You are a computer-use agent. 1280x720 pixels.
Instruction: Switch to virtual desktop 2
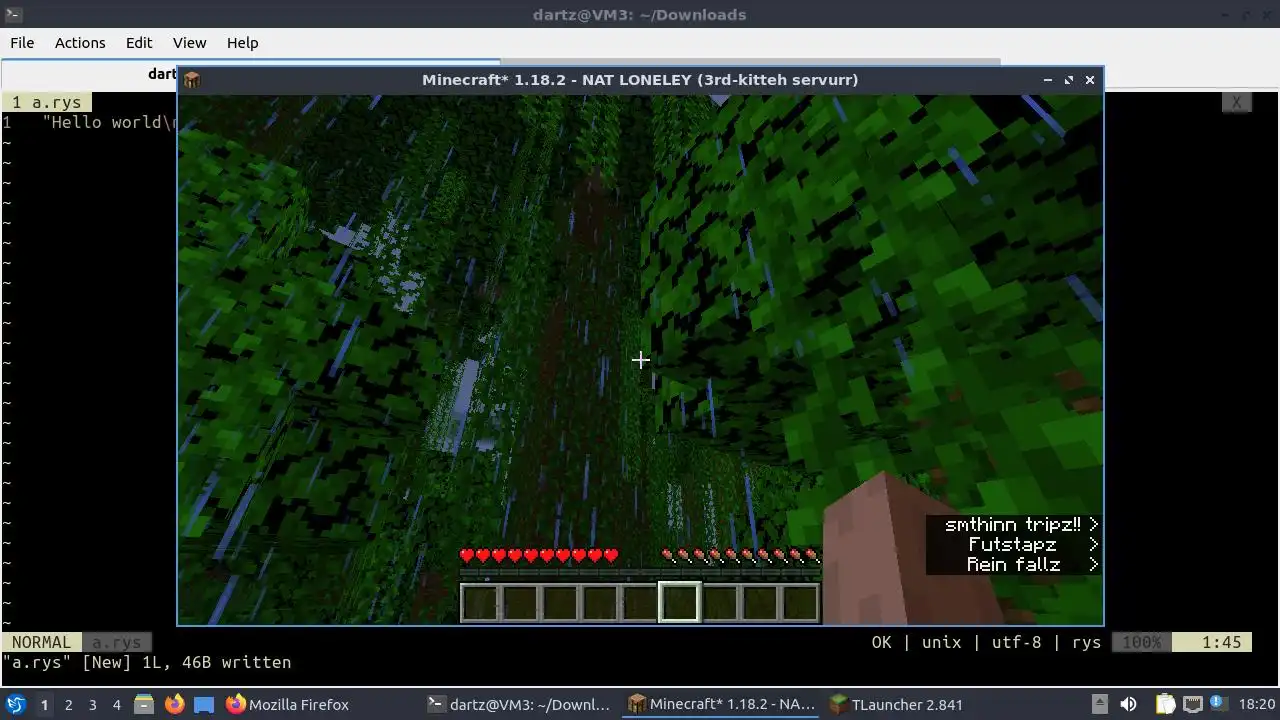[68, 705]
